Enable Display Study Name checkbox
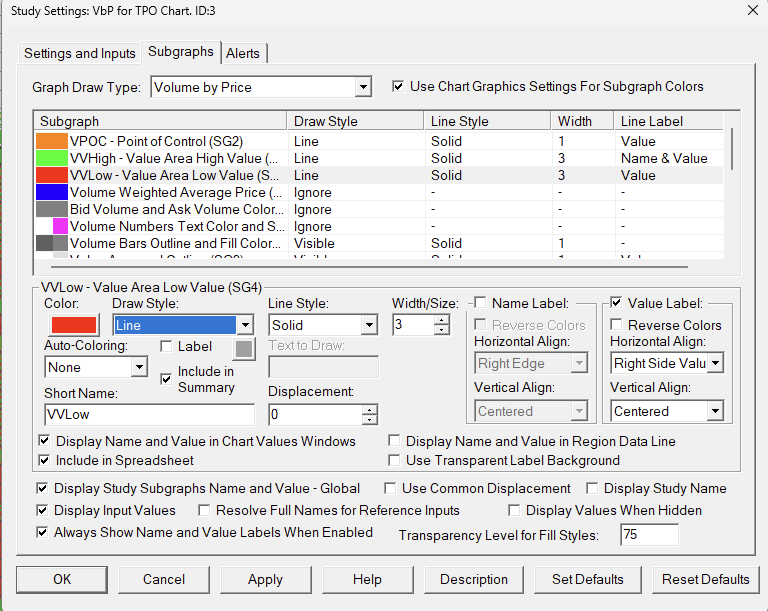Viewport: 768px width, 611px height. 592,488
